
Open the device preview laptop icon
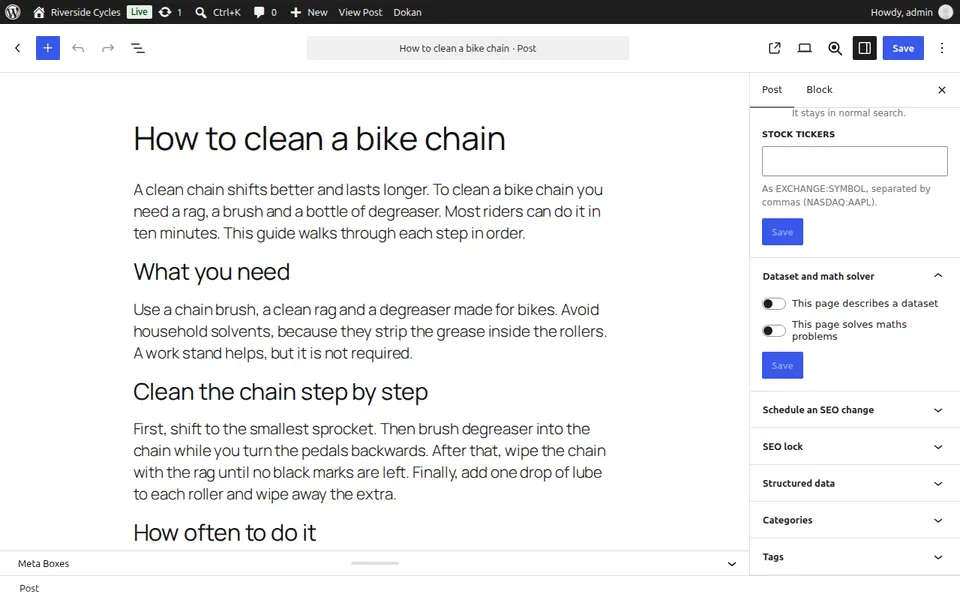(x=804, y=48)
